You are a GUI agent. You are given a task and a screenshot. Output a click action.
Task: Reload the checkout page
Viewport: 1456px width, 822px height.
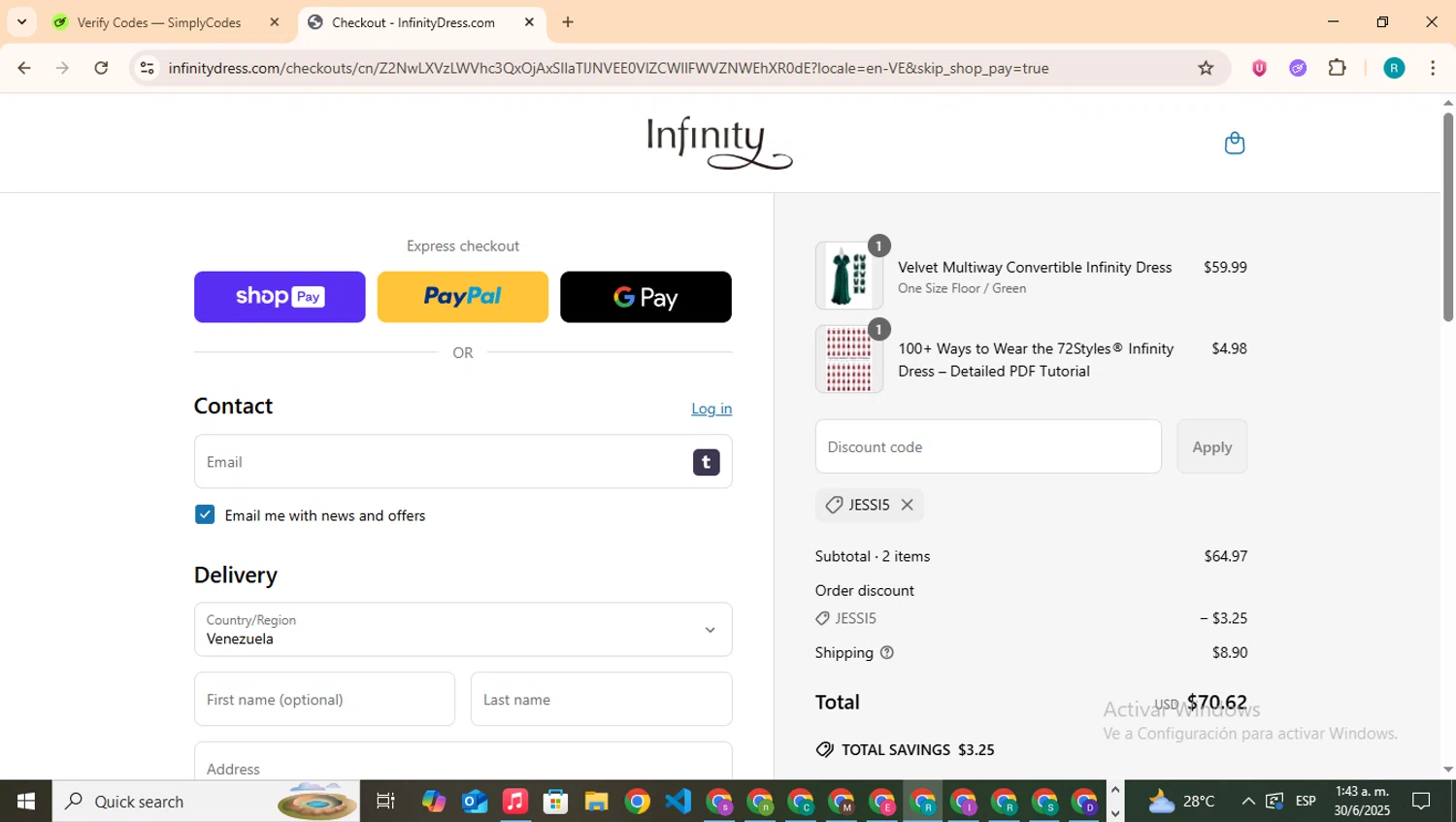point(101,68)
